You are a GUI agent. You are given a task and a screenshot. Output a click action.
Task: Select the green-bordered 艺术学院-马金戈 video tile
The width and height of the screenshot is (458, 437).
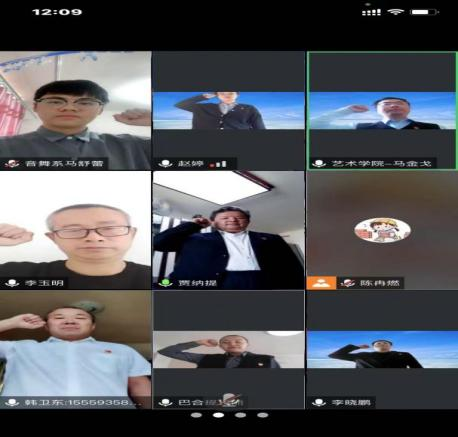[x=382, y=111]
